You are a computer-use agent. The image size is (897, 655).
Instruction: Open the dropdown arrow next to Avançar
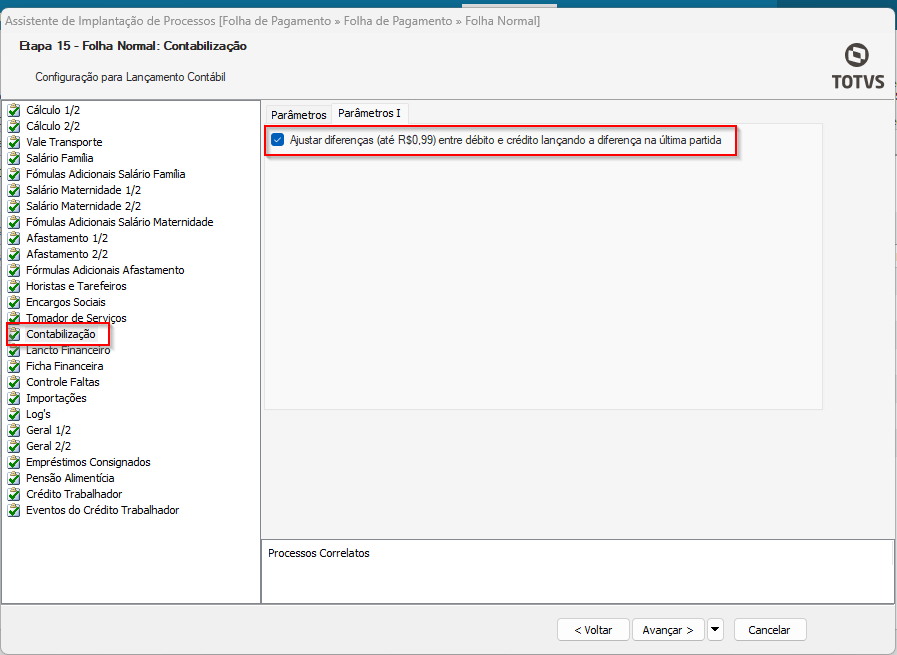click(x=714, y=630)
